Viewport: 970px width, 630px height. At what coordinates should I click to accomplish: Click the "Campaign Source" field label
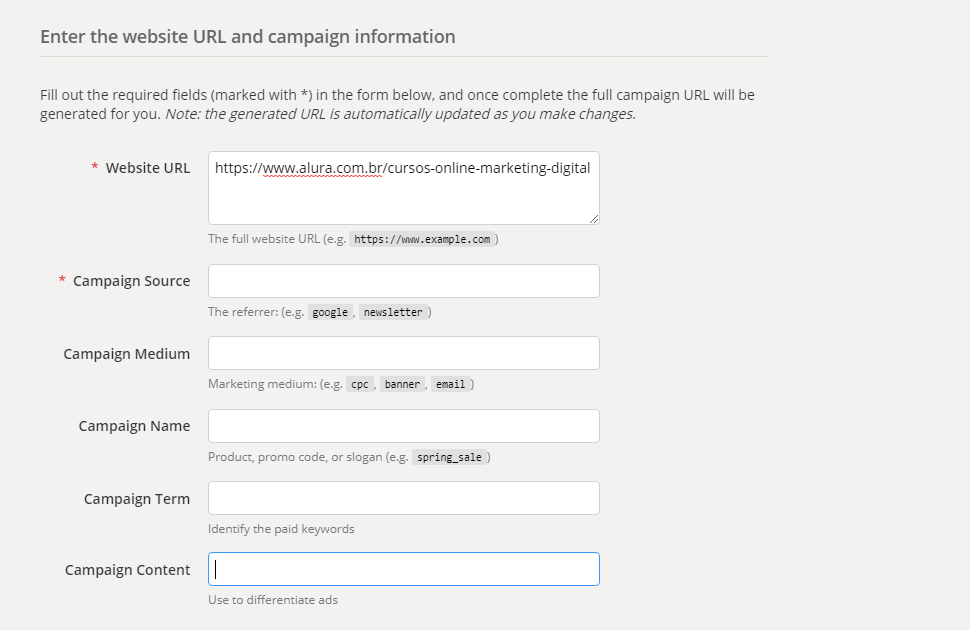pyautogui.click(x=131, y=281)
